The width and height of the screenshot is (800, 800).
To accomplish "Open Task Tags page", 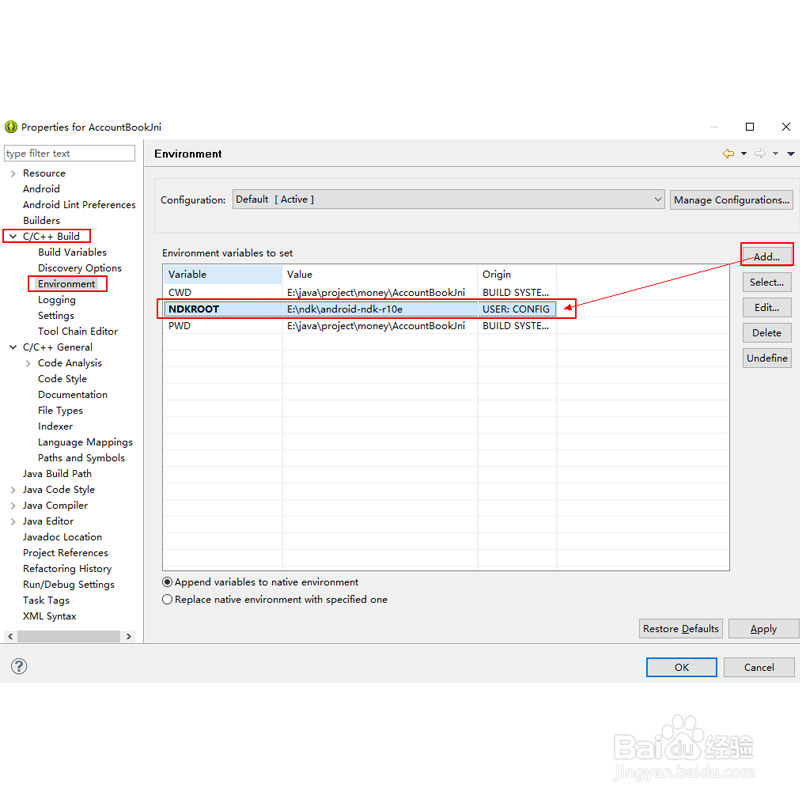I will pos(46,600).
